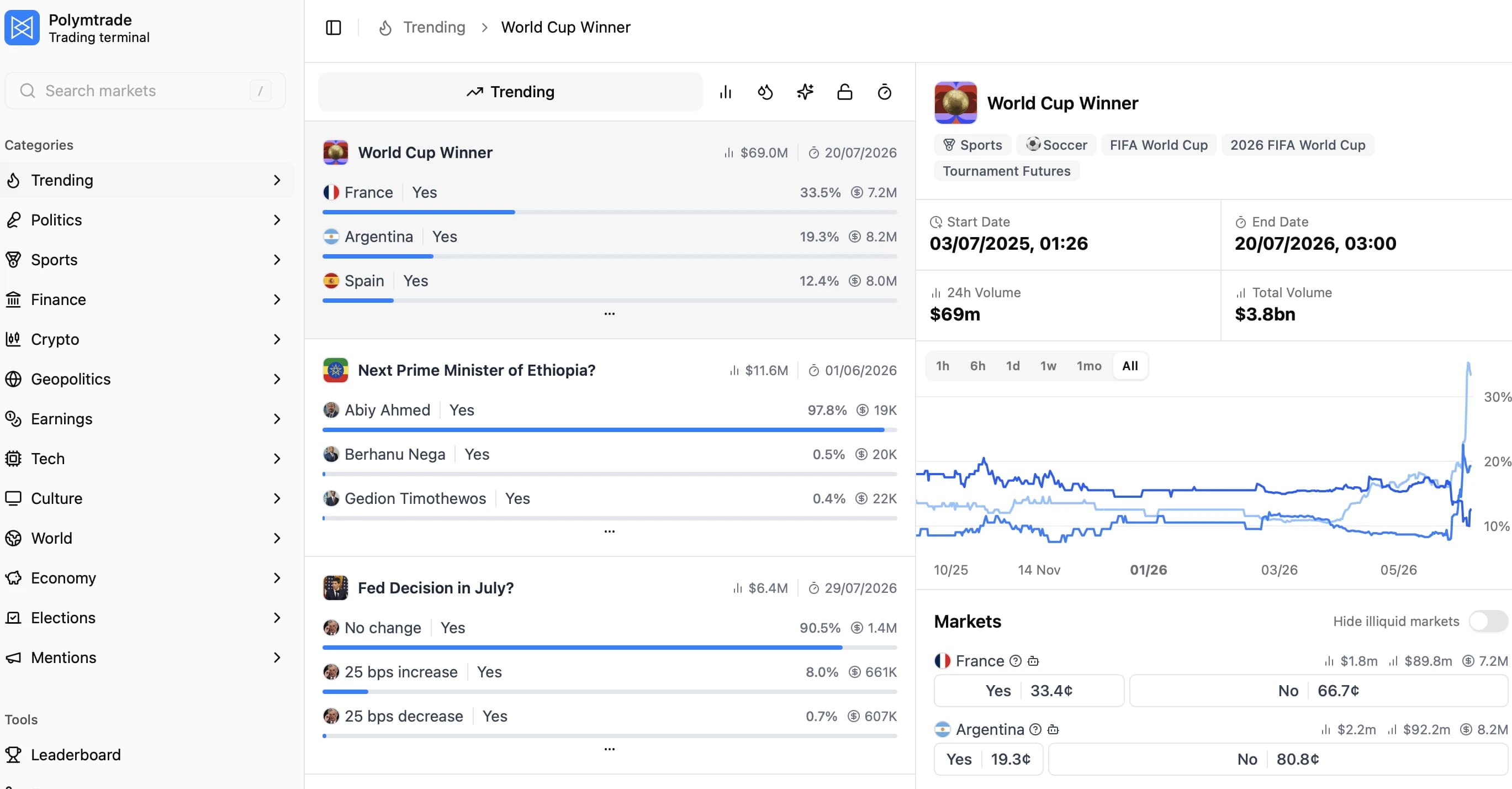Click the Politics category icon
1512x789 pixels.
click(13, 220)
